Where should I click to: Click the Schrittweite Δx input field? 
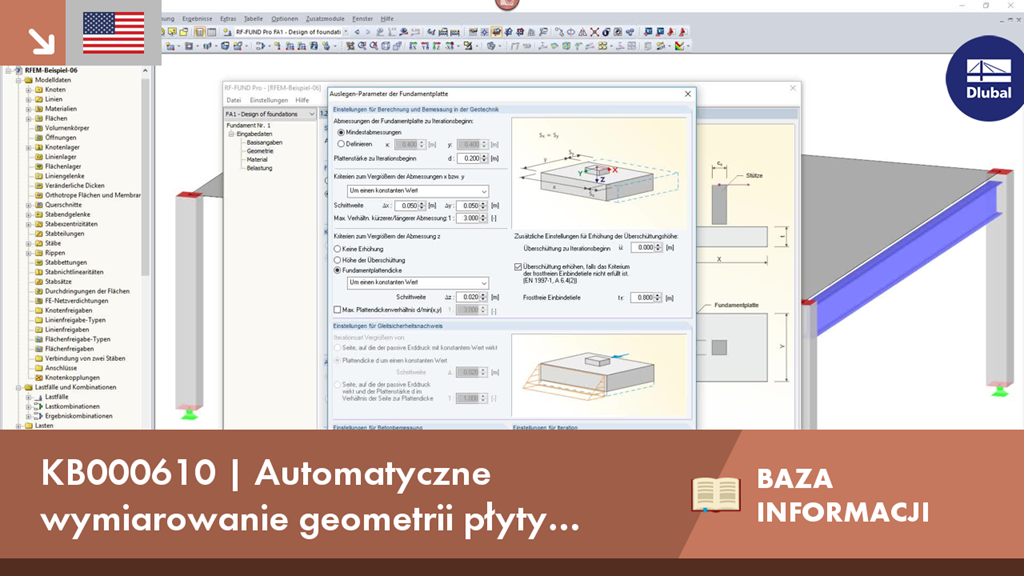[406, 206]
